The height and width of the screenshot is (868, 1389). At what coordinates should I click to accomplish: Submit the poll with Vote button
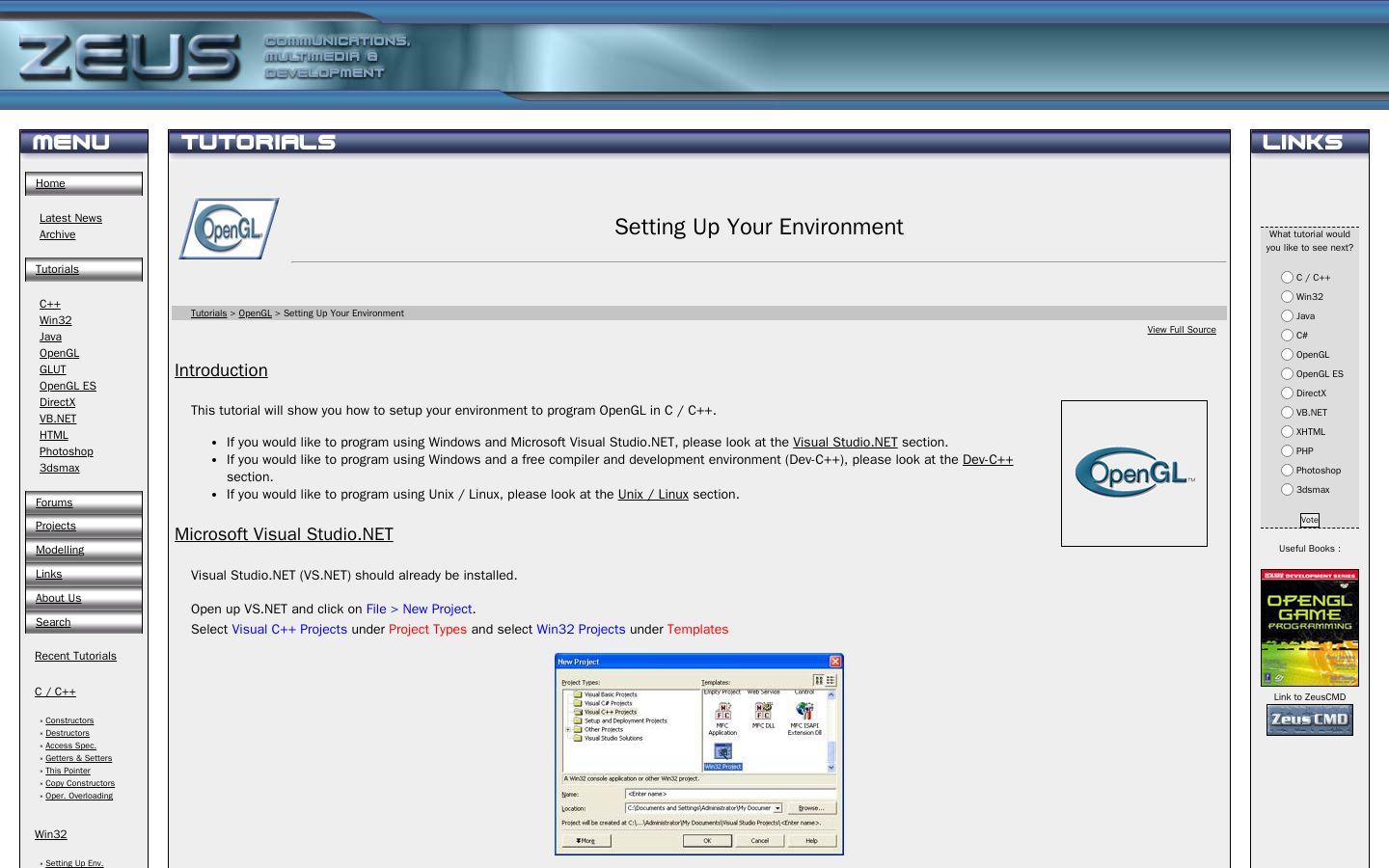pyautogui.click(x=1309, y=520)
